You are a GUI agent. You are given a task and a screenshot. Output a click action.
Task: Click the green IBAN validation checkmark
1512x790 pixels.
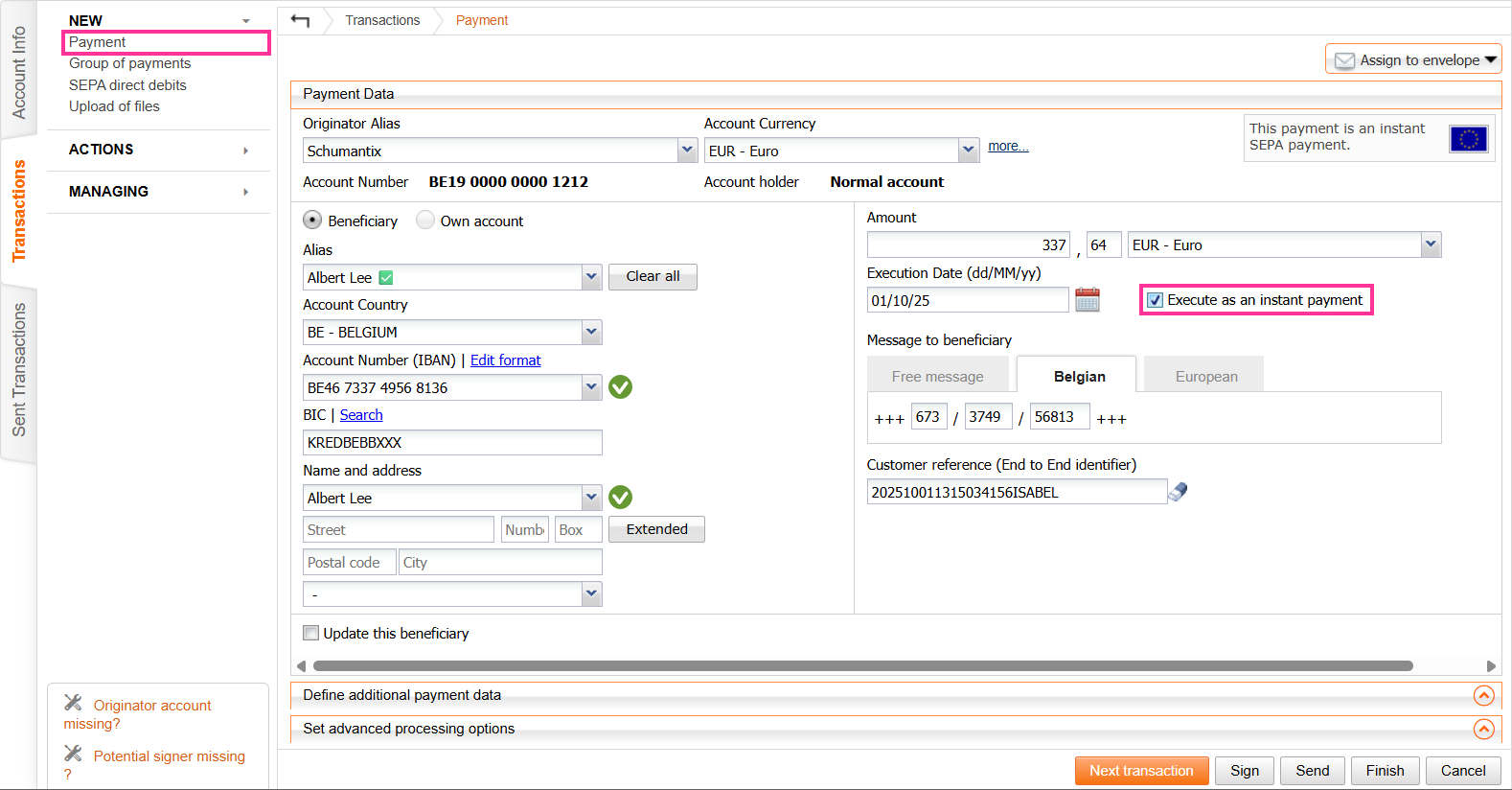(620, 387)
